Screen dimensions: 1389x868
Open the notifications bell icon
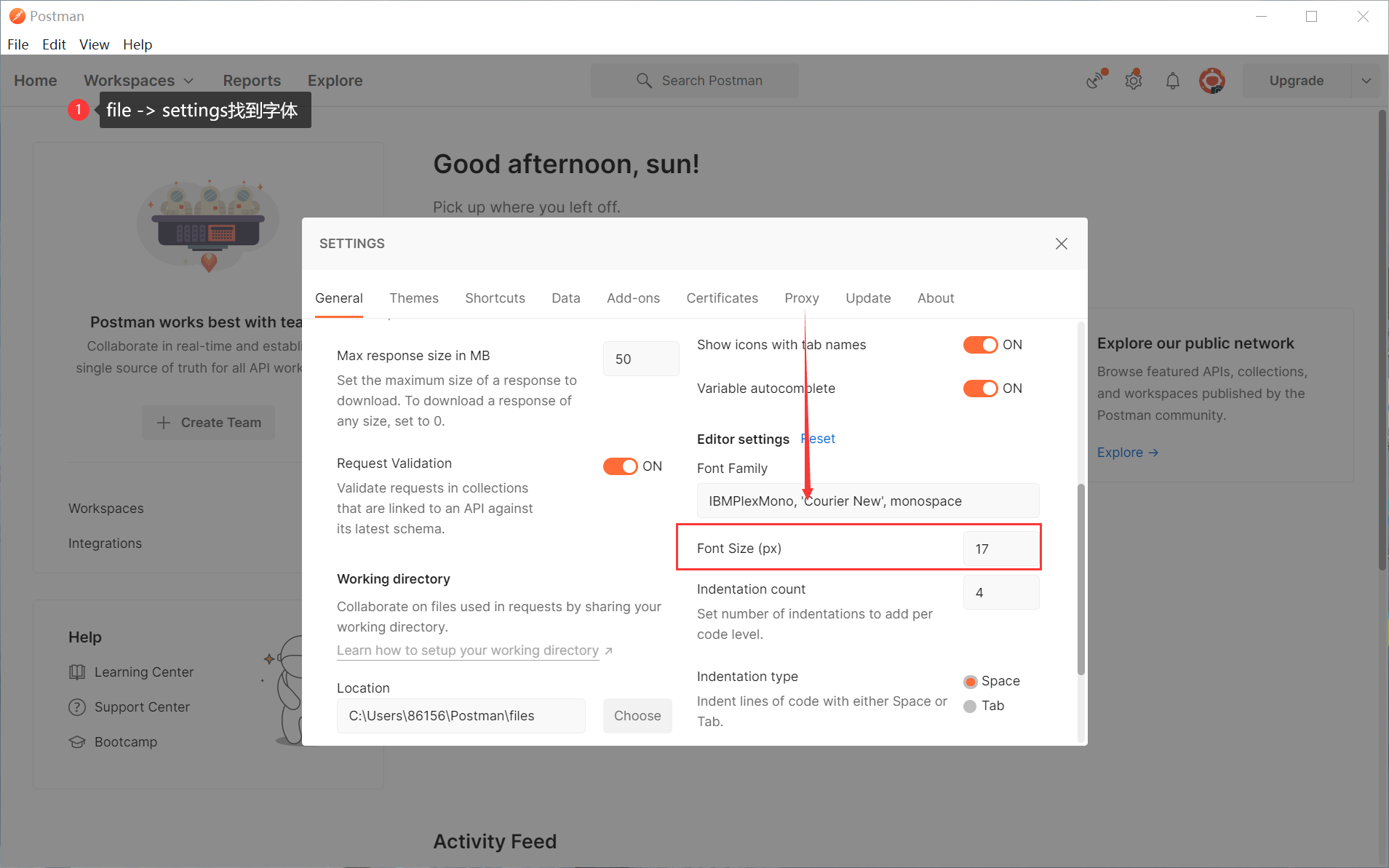coord(1172,80)
